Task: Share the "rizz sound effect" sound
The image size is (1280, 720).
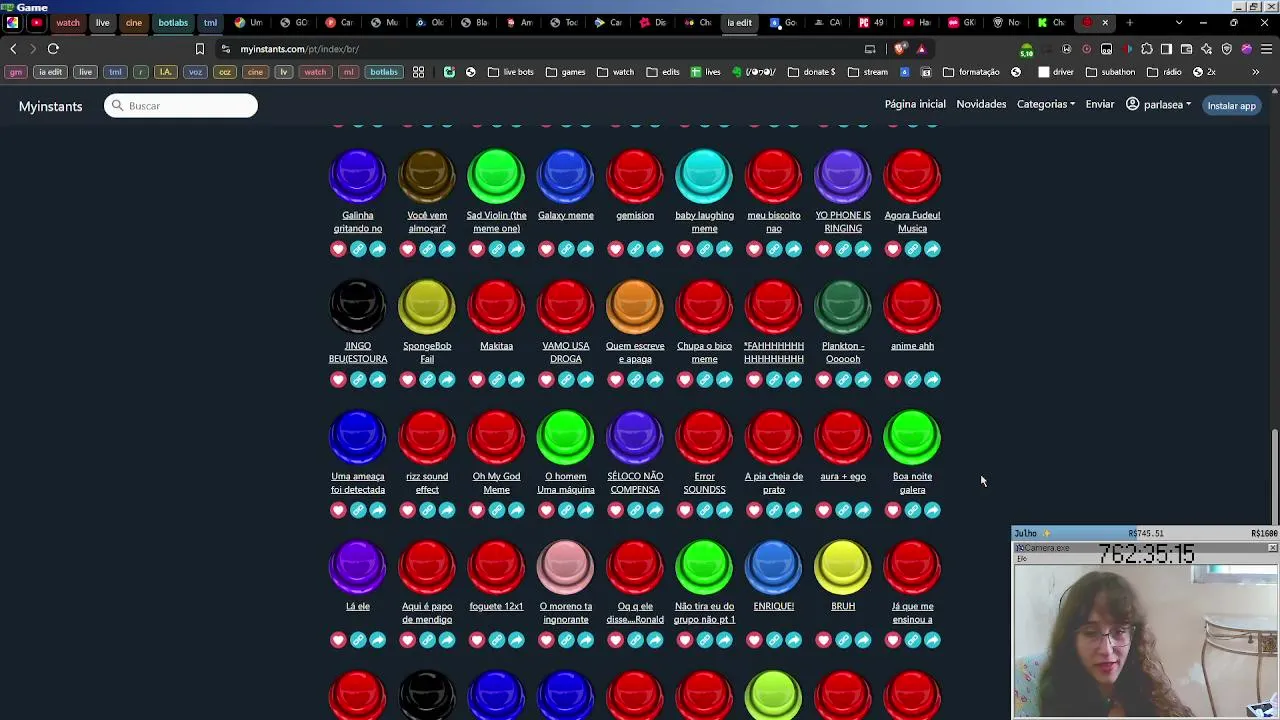Action: point(447,510)
